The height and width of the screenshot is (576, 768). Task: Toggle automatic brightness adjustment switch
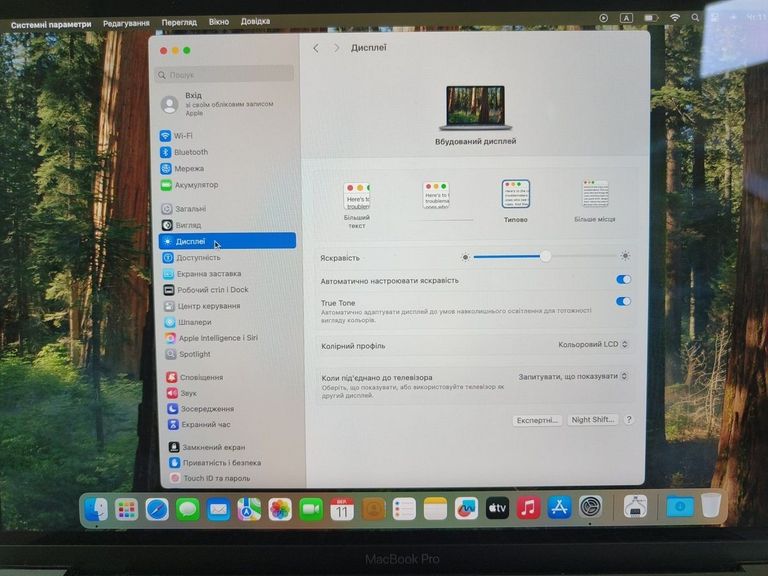click(623, 279)
